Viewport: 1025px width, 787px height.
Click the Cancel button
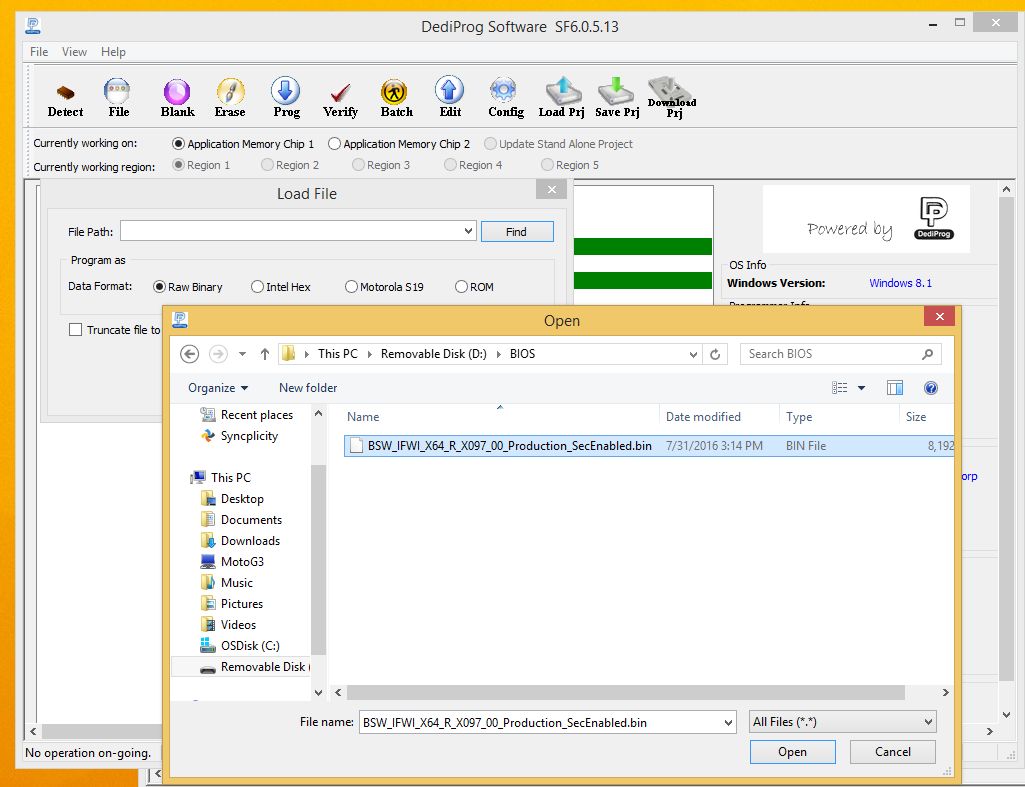[x=892, y=752]
